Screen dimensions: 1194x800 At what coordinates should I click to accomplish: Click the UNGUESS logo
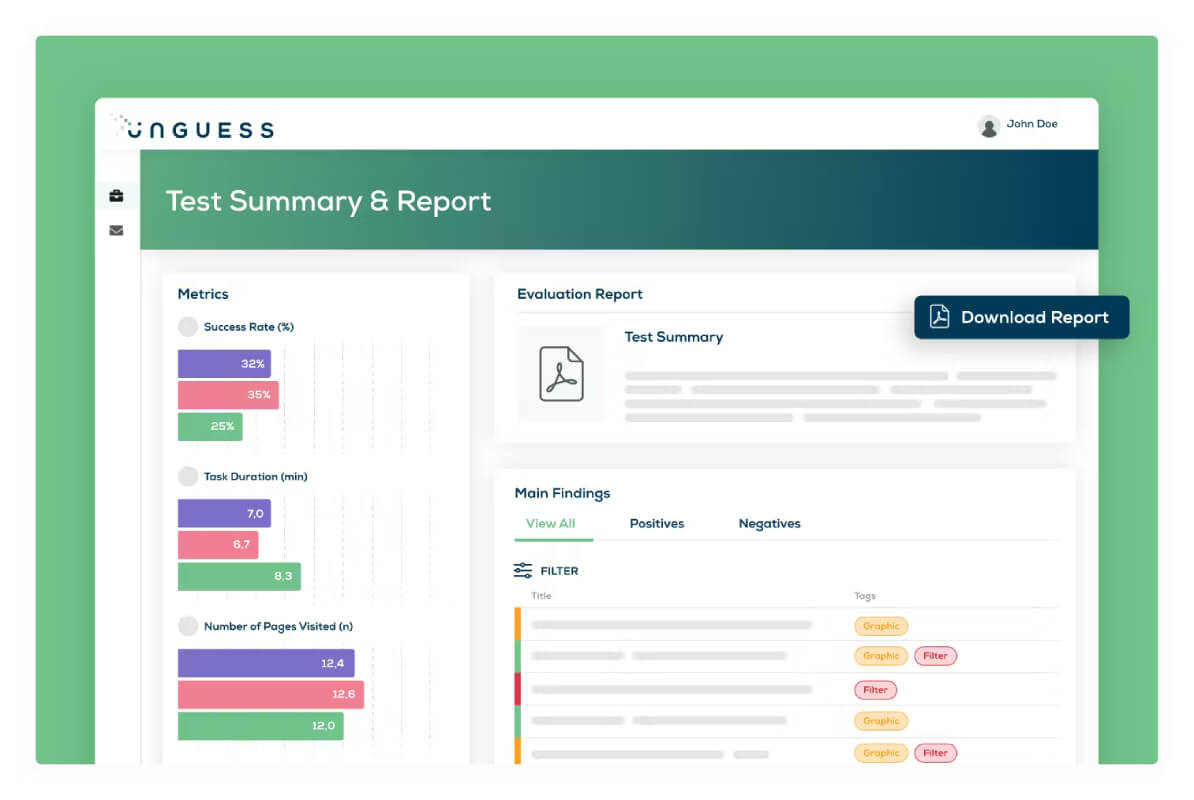pyautogui.click(x=193, y=127)
